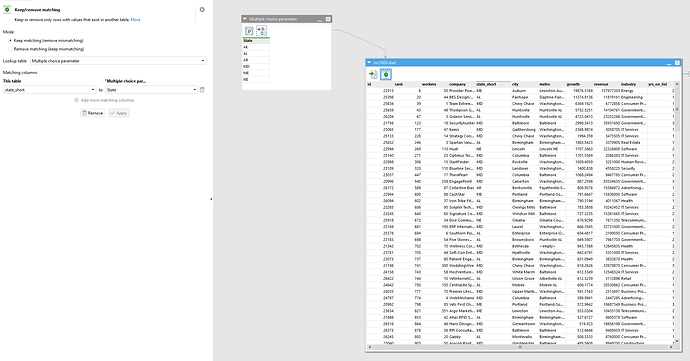Viewport: 690px width, 361px height.
Task: Click the Keep/remove matching action icon in sidebar header
Action: coord(7,10)
